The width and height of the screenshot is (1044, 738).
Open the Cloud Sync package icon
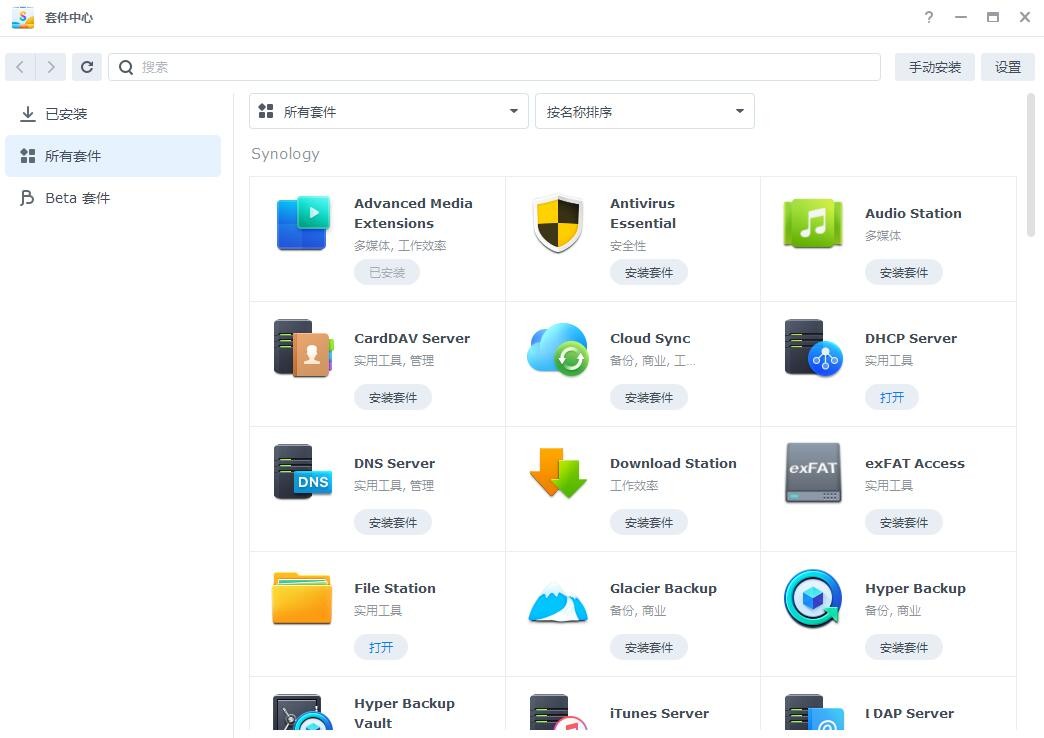[x=557, y=349]
